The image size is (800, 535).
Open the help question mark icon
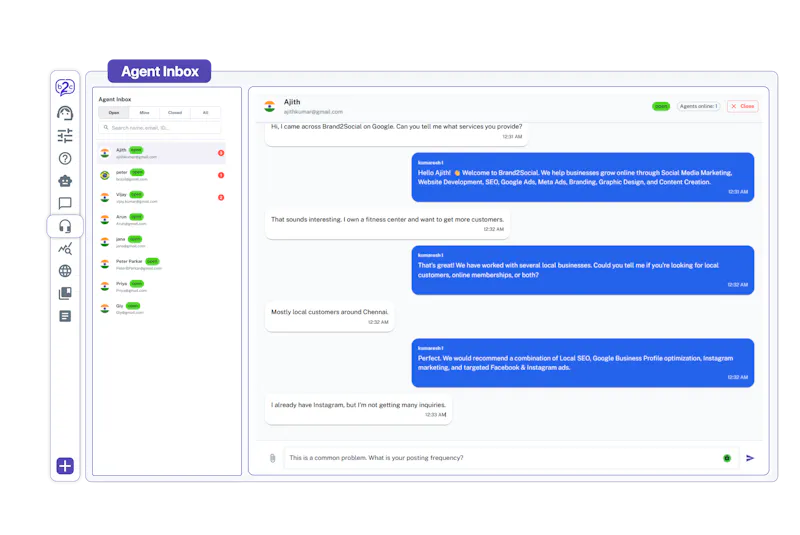click(x=65, y=159)
